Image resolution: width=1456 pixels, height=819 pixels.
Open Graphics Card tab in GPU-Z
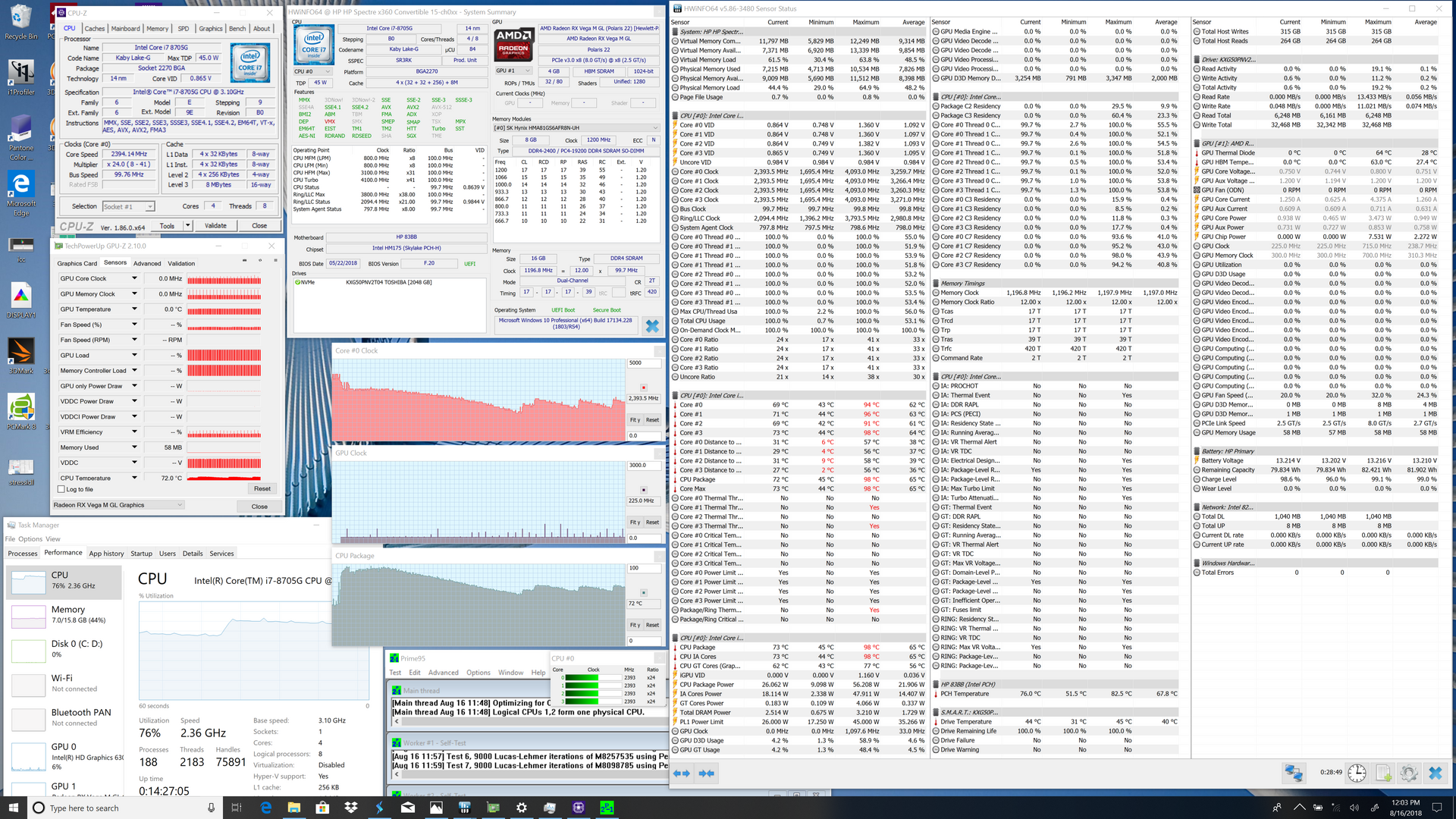77,263
